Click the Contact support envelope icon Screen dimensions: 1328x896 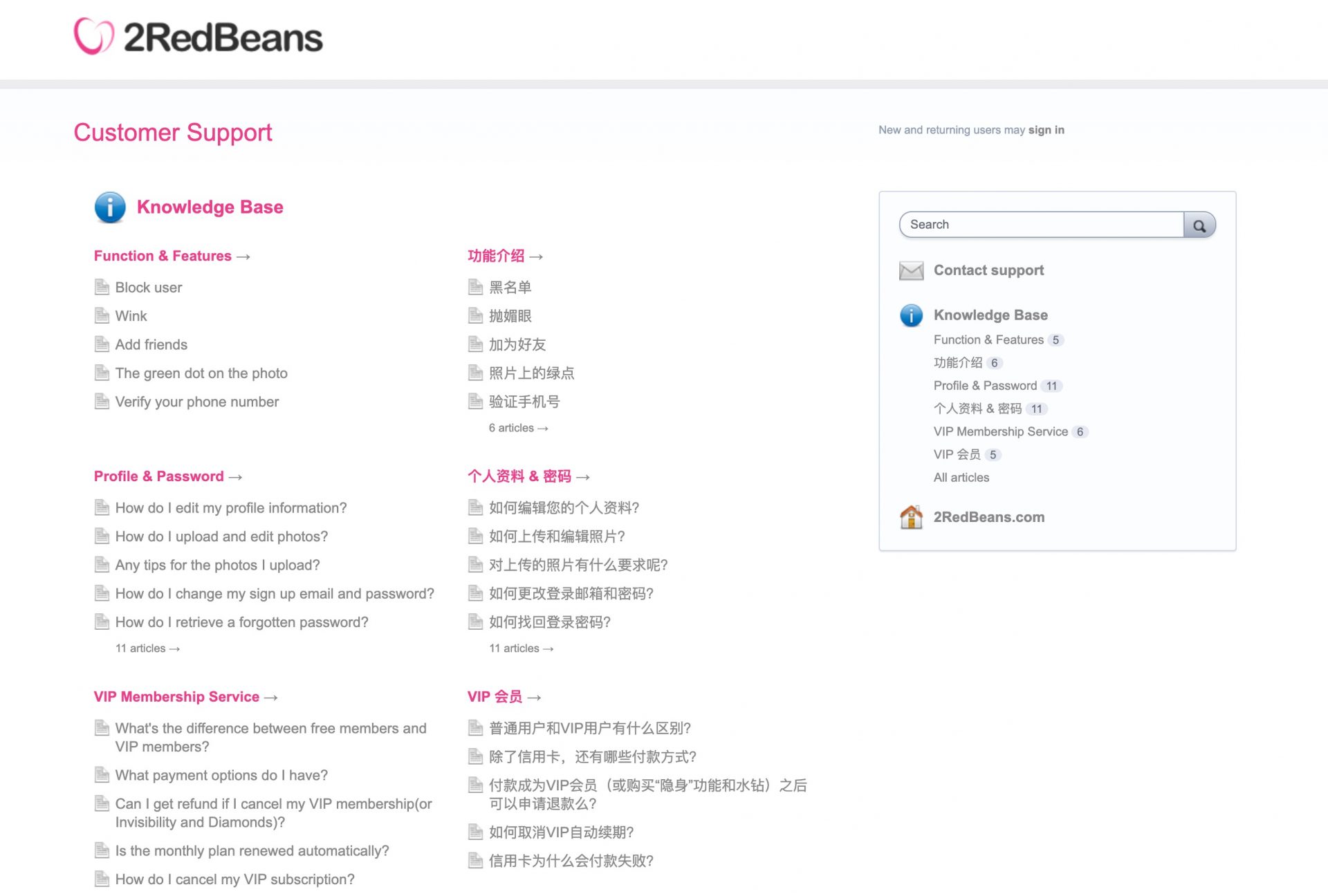911,270
